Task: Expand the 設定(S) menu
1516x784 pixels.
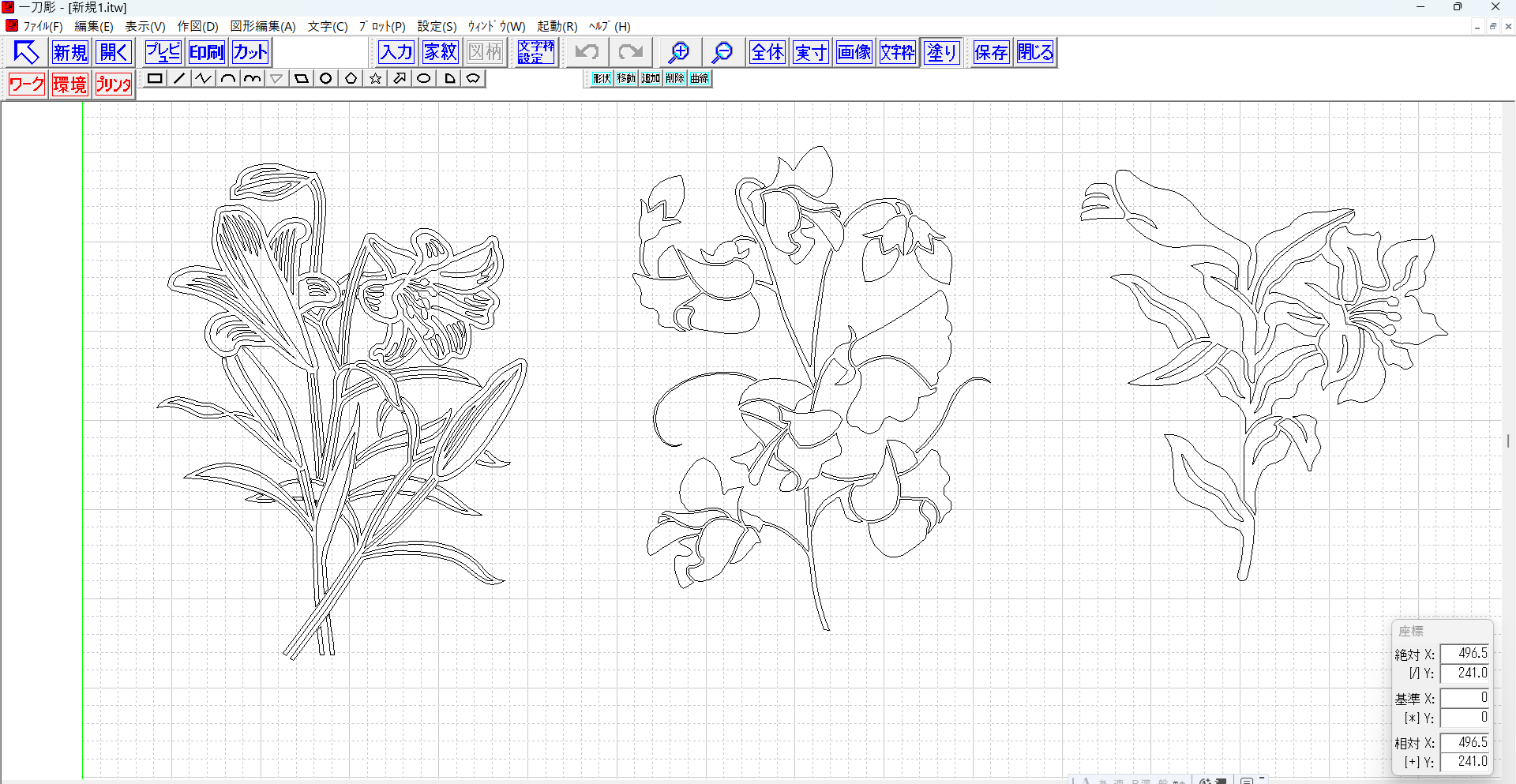Action: point(437,26)
